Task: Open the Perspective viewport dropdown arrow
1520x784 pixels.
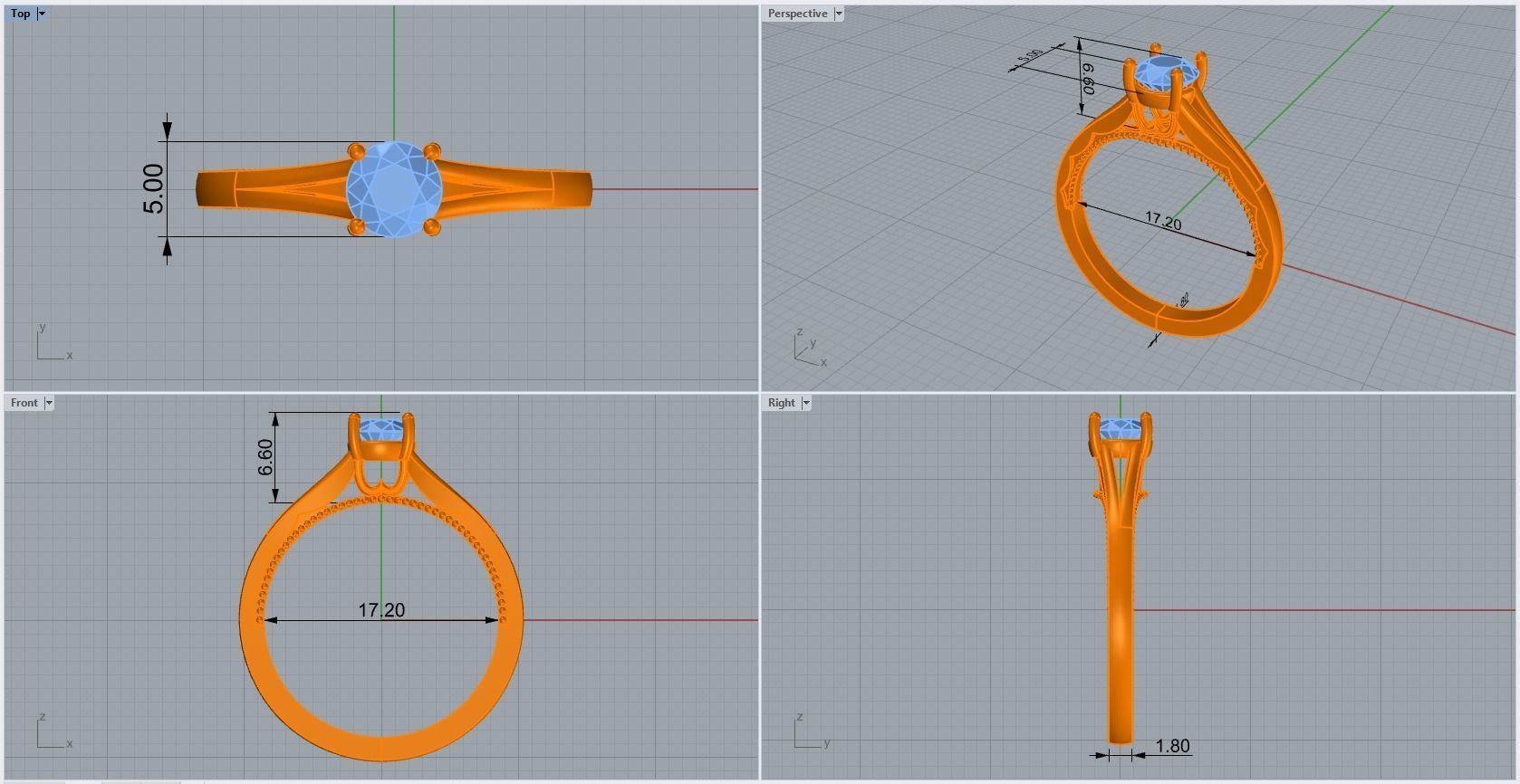Action: [x=839, y=14]
